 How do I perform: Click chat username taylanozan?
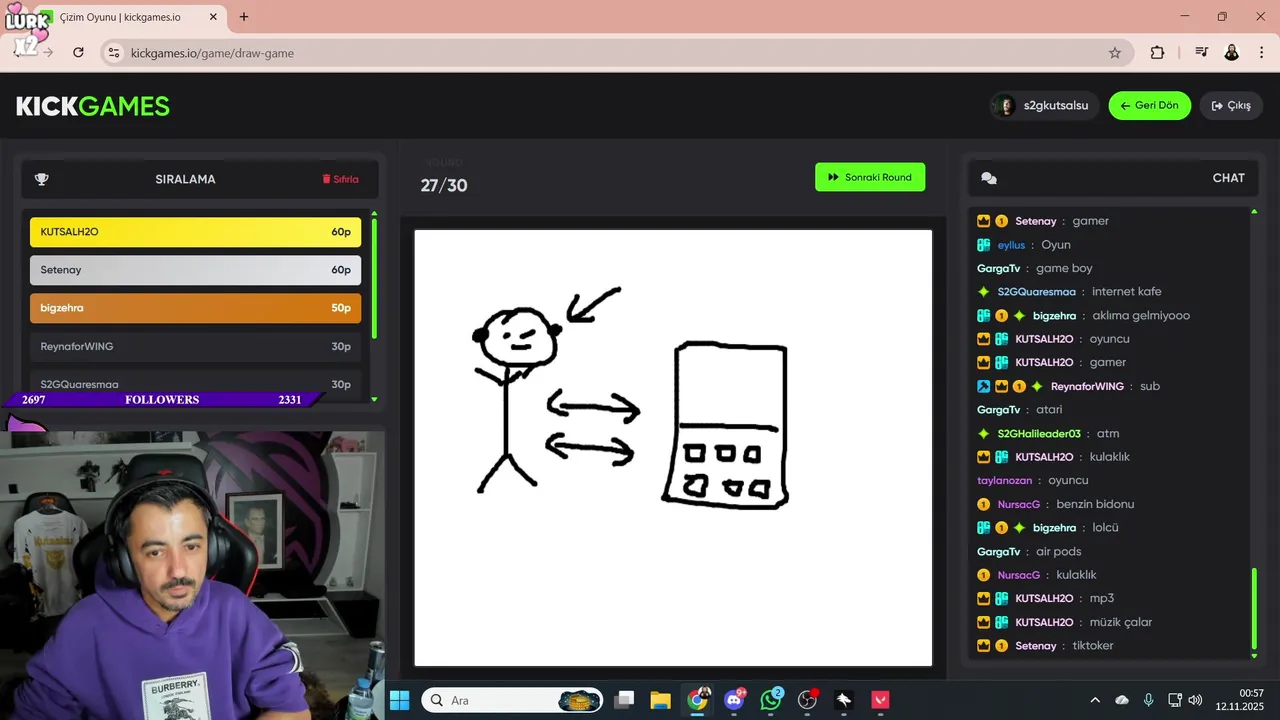click(1002, 481)
